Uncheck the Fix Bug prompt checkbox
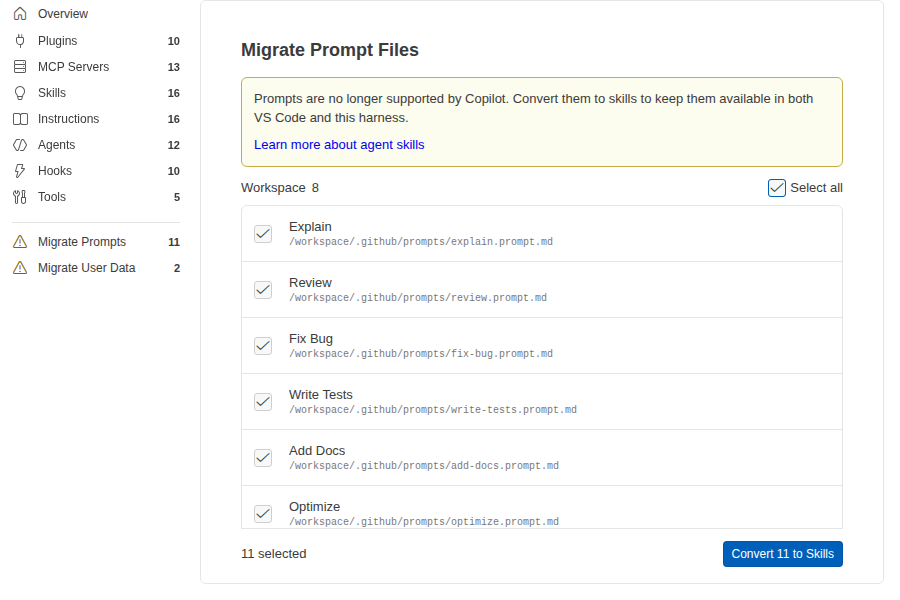 [263, 346]
